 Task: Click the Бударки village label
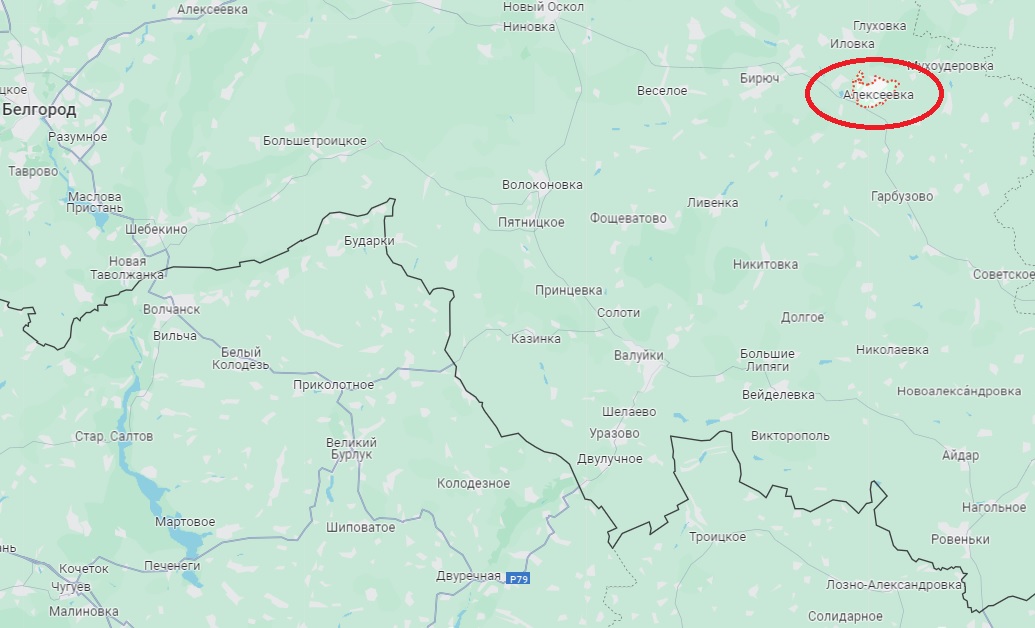(369, 241)
